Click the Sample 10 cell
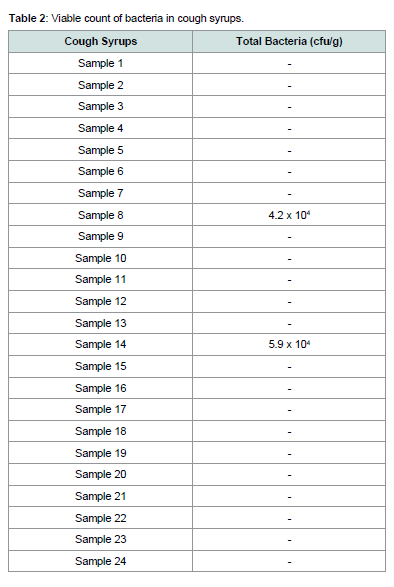This screenshot has height=587, width=394. click(x=100, y=258)
